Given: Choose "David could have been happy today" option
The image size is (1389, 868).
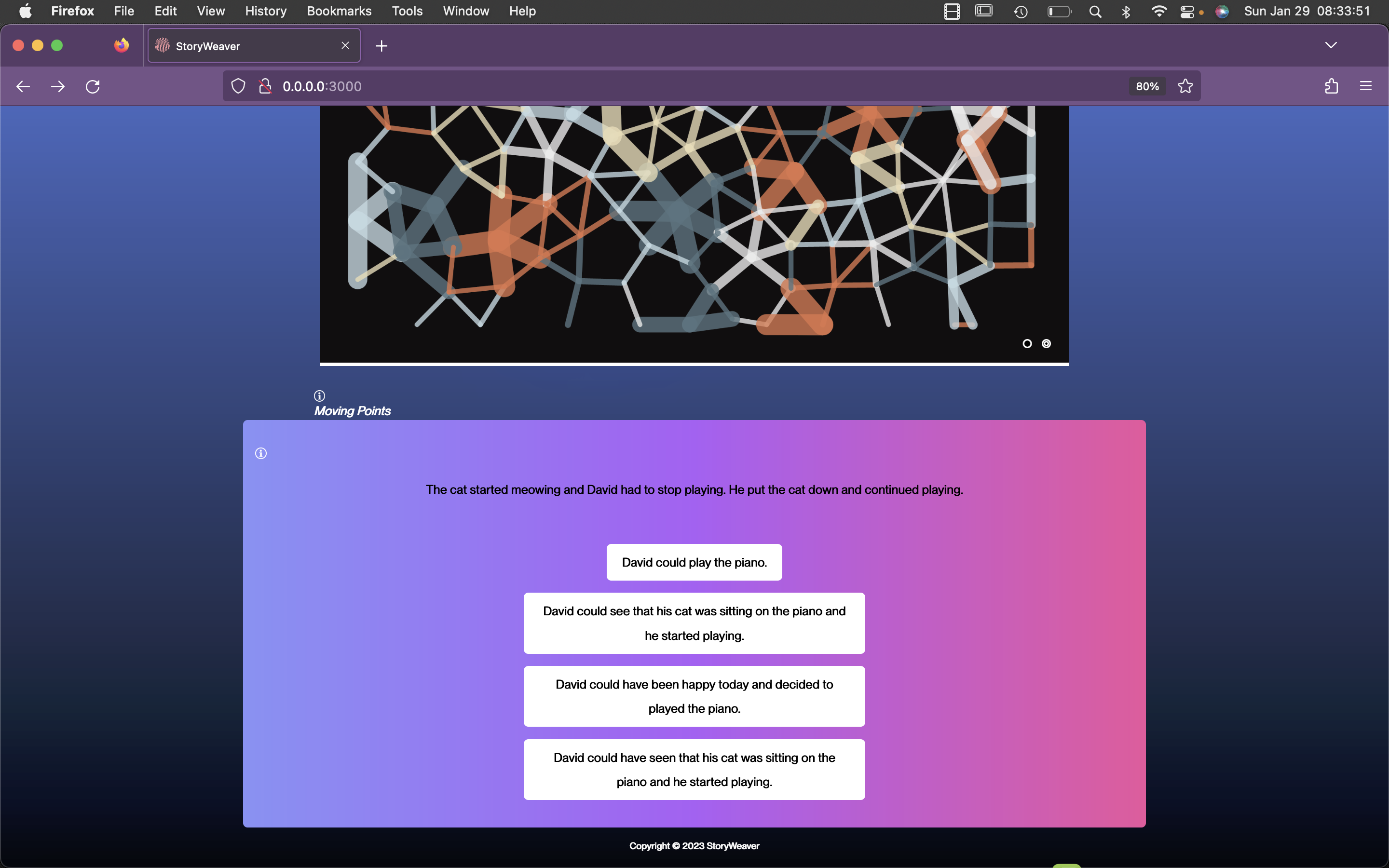Looking at the screenshot, I should click(694, 696).
